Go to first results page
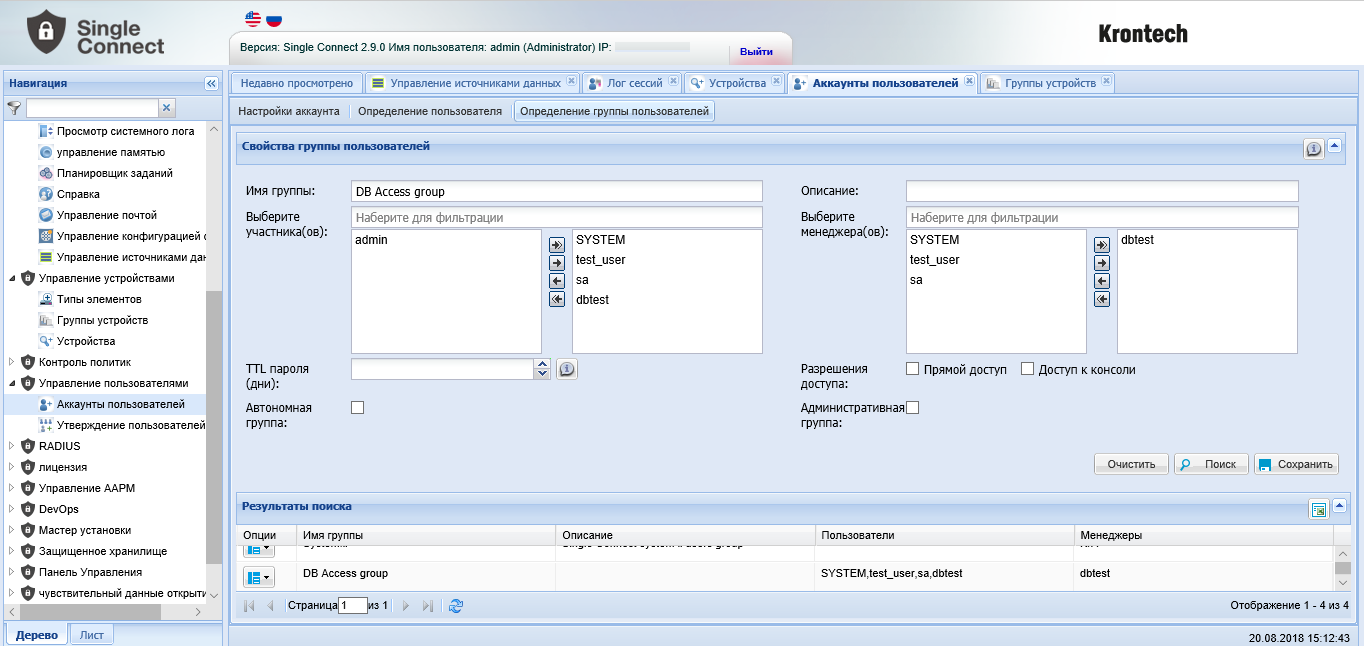The height and width of the screenshot is (646, 1366). point(249,606)
